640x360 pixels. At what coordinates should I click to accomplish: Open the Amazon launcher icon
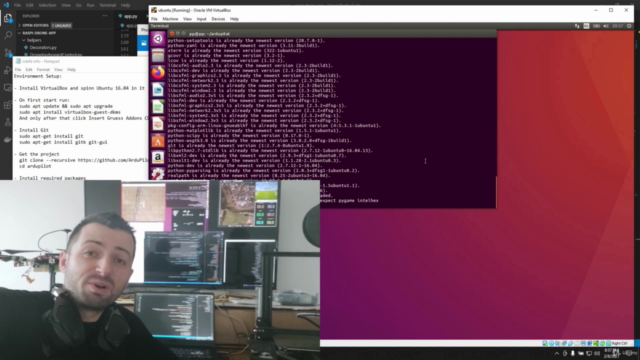[x=158, y=158]
